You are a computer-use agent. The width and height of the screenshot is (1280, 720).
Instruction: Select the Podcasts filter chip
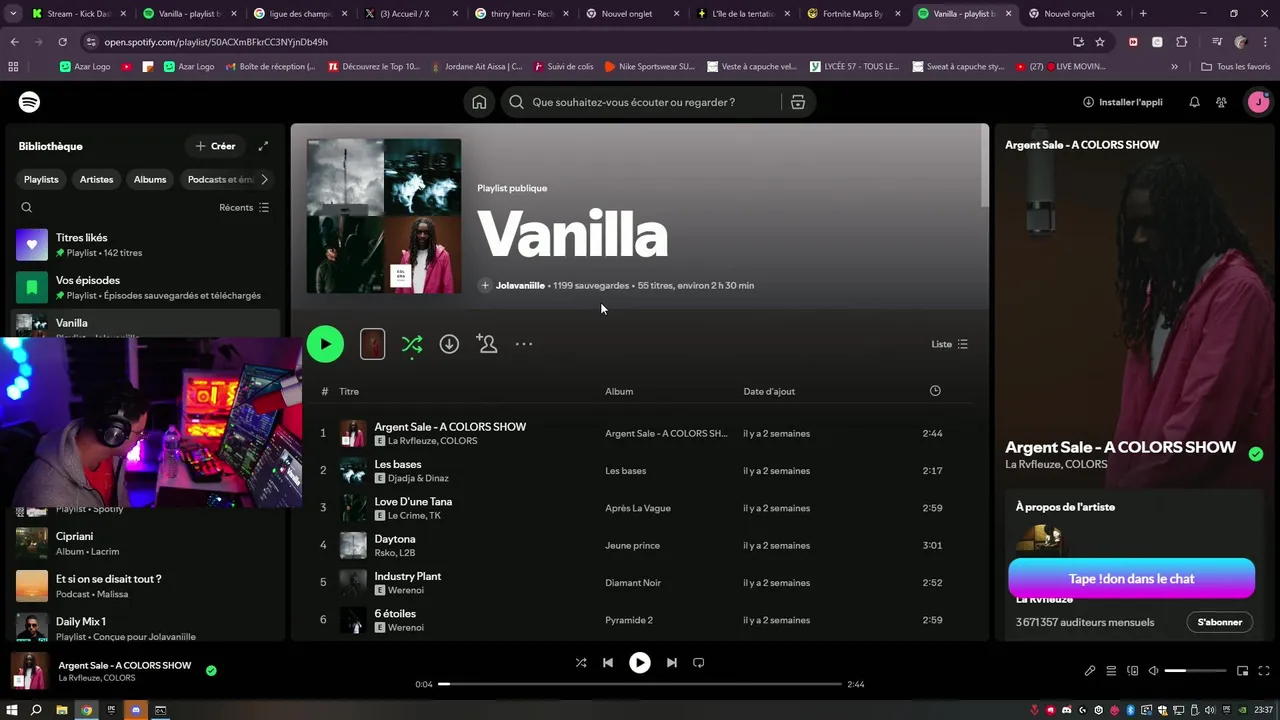point(218,179)
